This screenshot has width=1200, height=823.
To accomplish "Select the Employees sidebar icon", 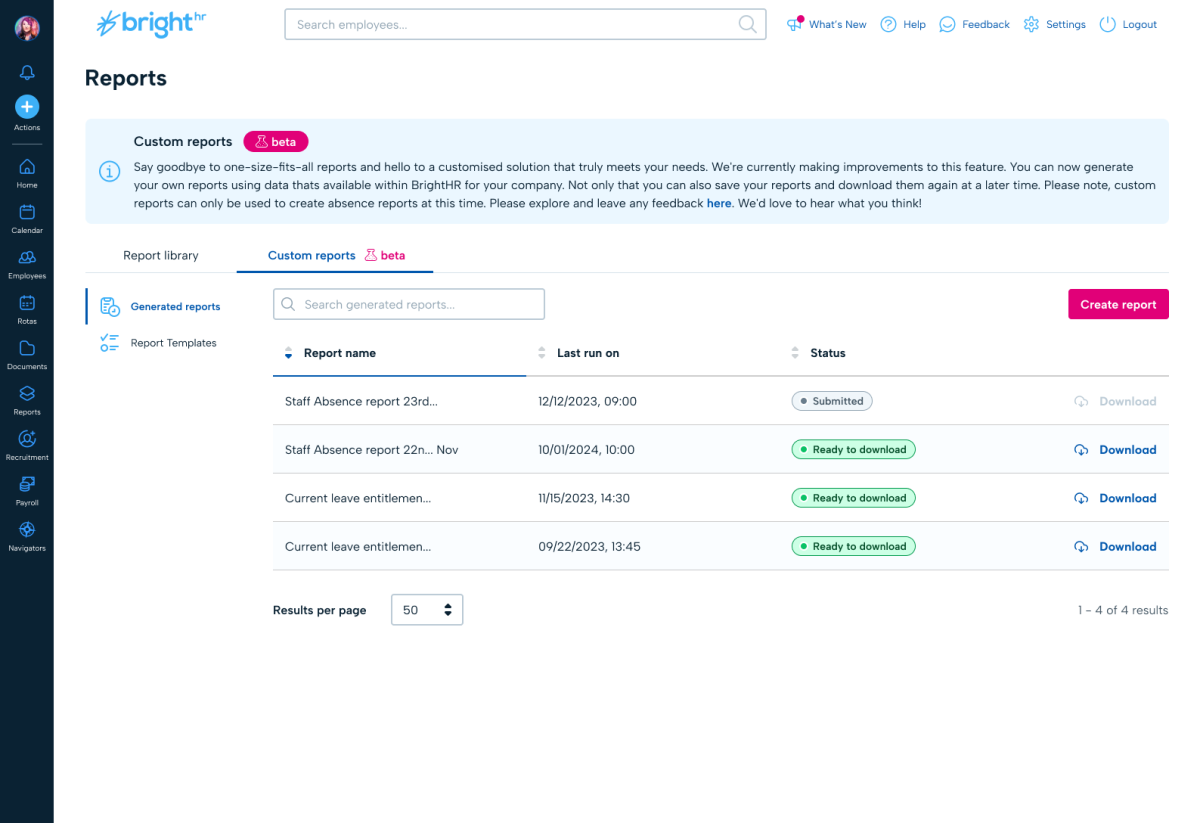I will click(x=27, y=261).
